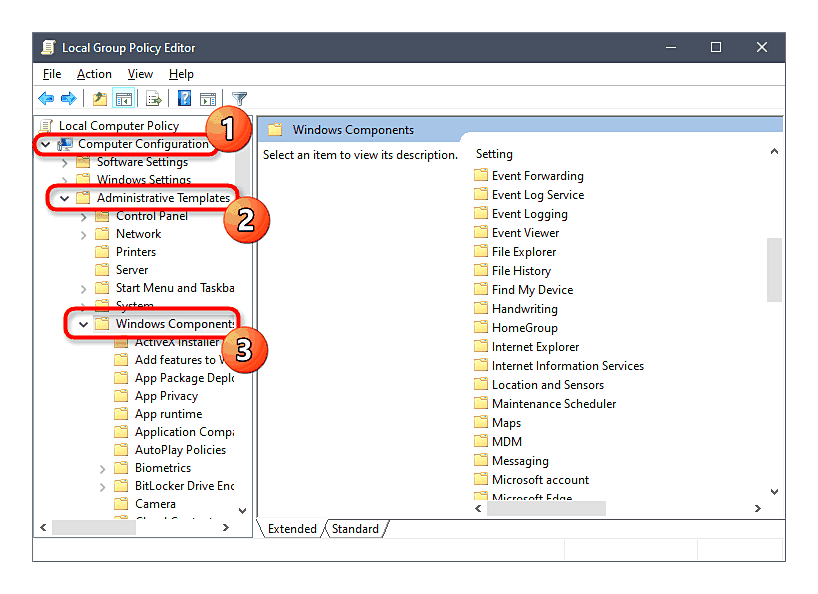
Task: Click the Back arrow toolbar icon
Action: (46, 98)
